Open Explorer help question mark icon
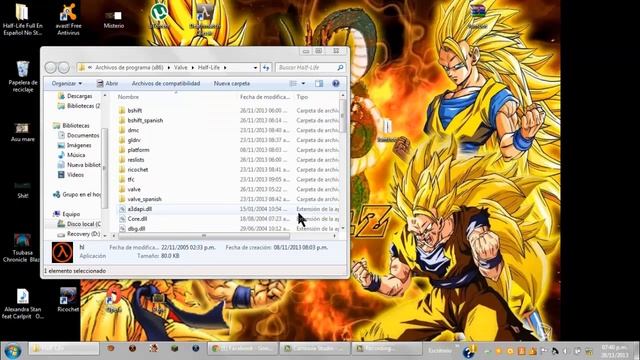The image size is (640, 360). point(336,83)
